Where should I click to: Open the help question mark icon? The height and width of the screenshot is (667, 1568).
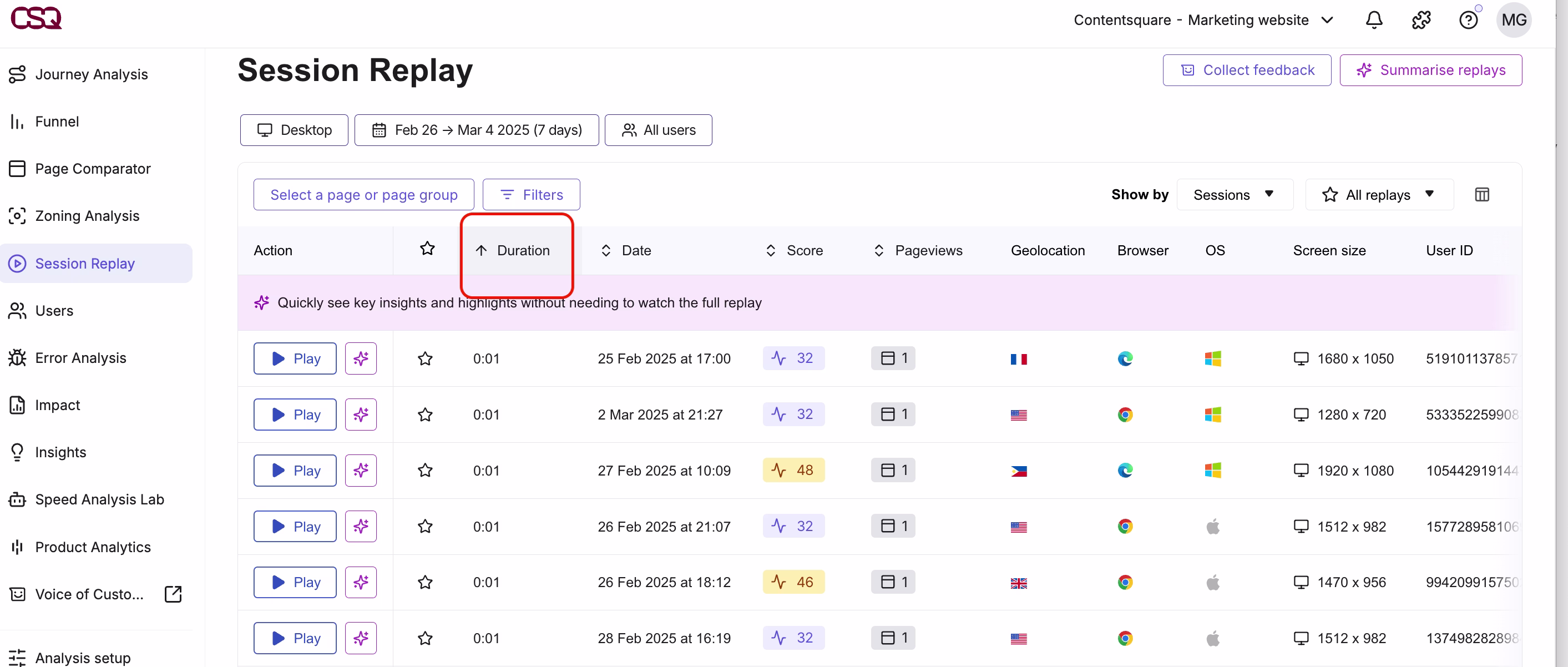coord(1468,20)
